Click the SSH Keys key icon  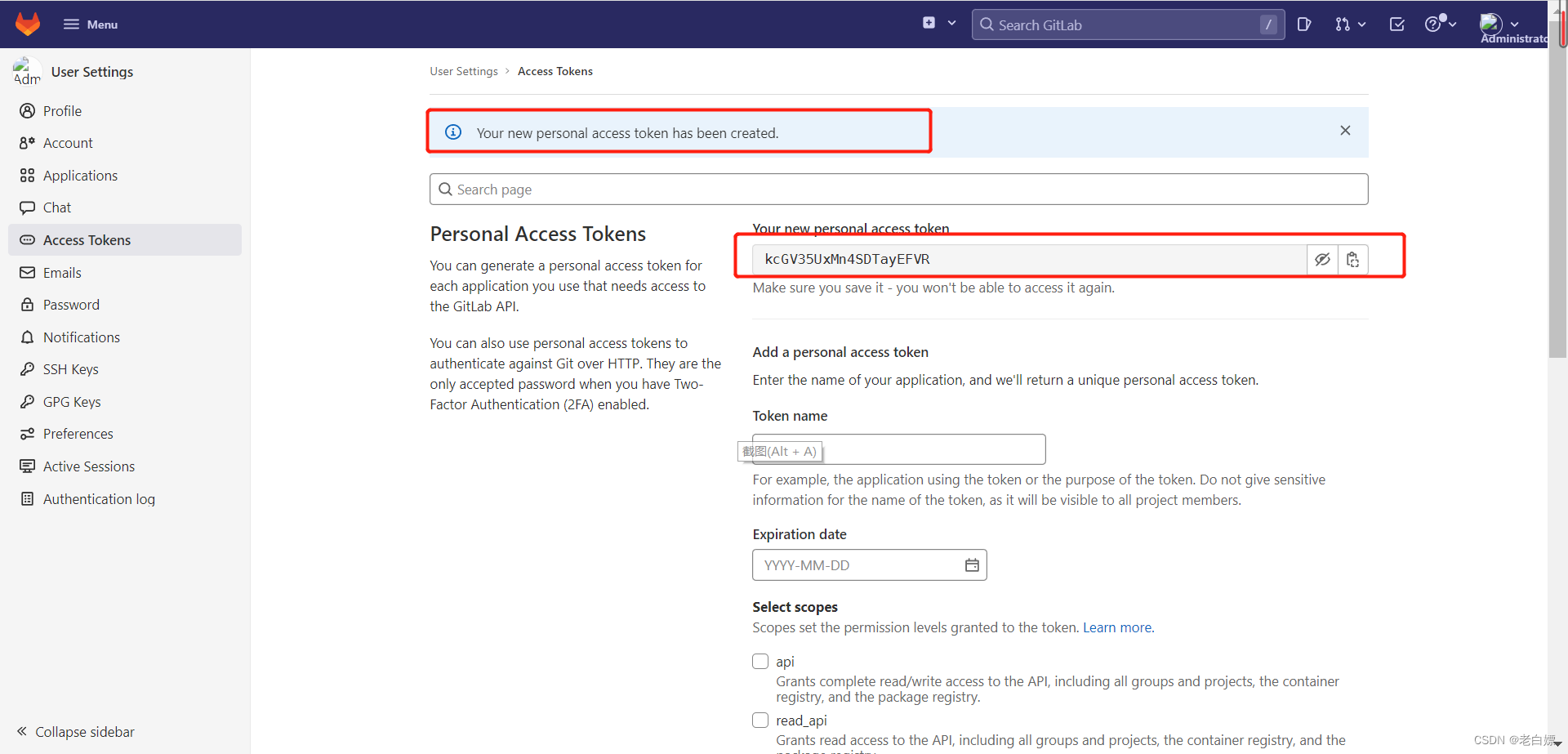pos(28,369)
